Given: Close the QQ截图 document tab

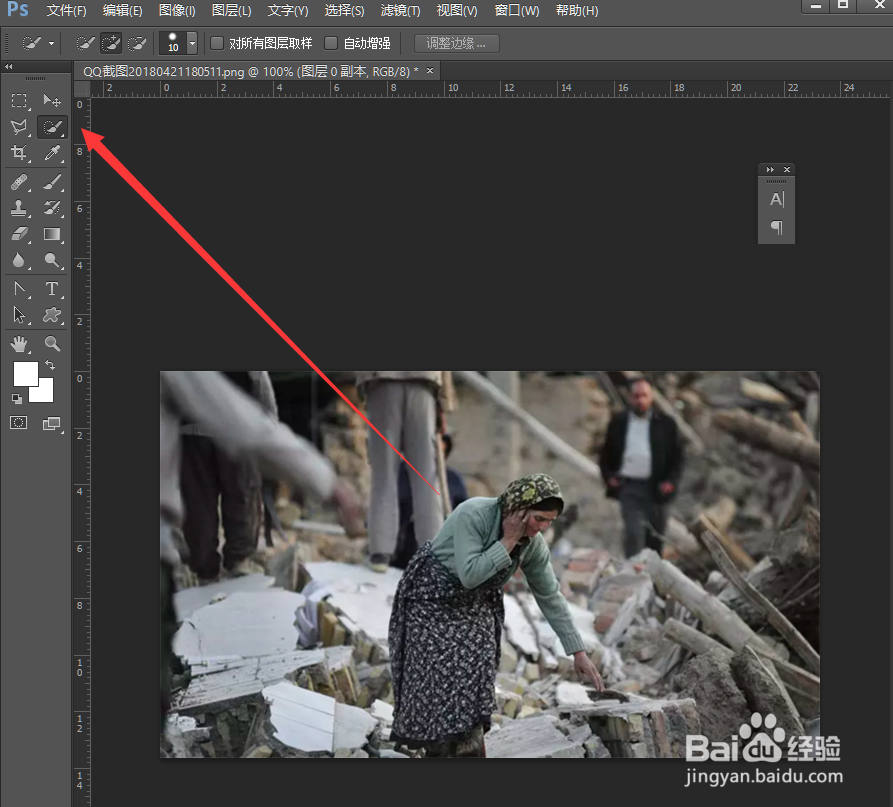Looking at the screenshot, I should click(430, 72).
